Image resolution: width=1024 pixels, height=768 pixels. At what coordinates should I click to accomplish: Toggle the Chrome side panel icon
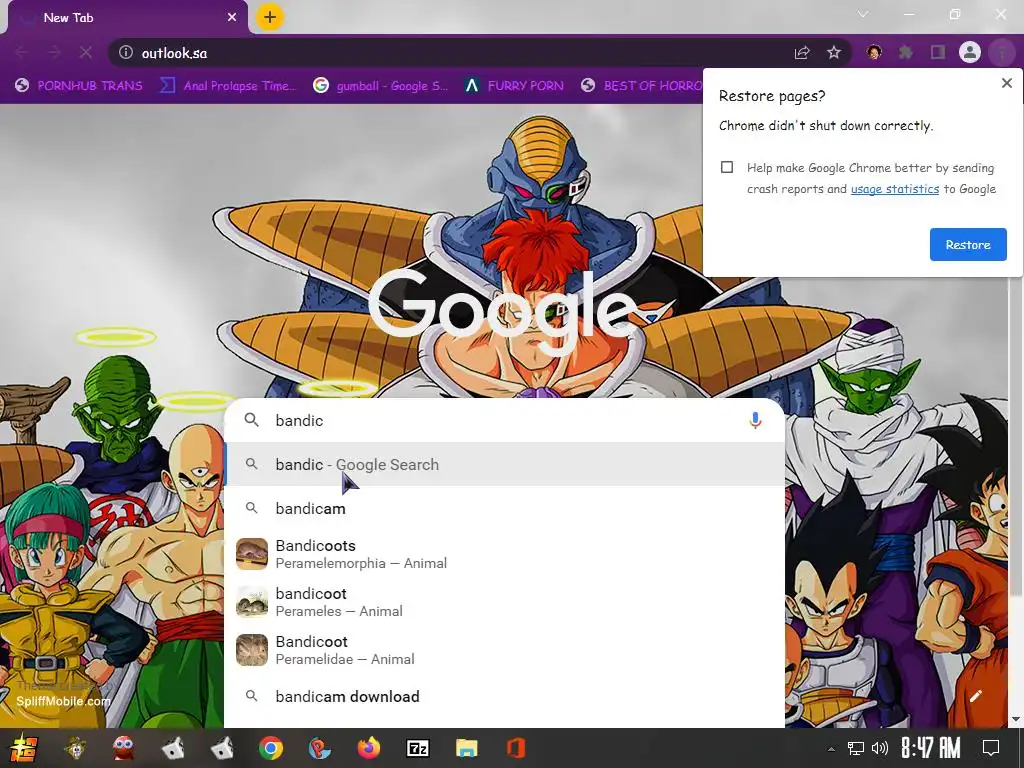(x=938, y=52)
